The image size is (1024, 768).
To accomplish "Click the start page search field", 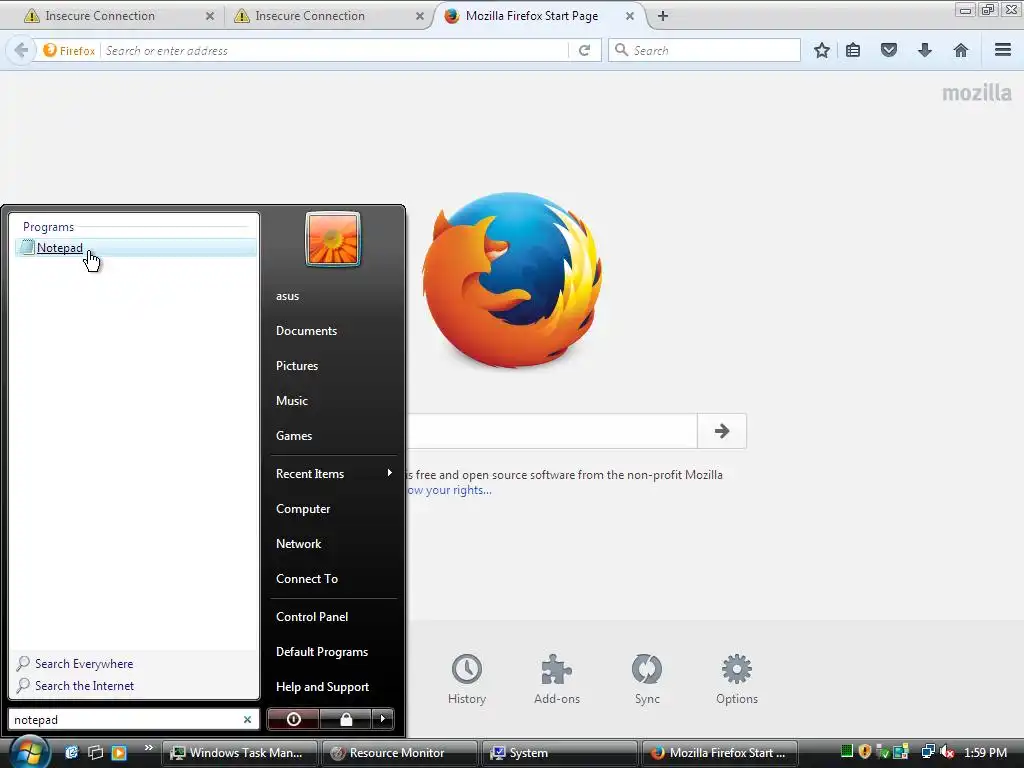I will [x=552, y=431].
